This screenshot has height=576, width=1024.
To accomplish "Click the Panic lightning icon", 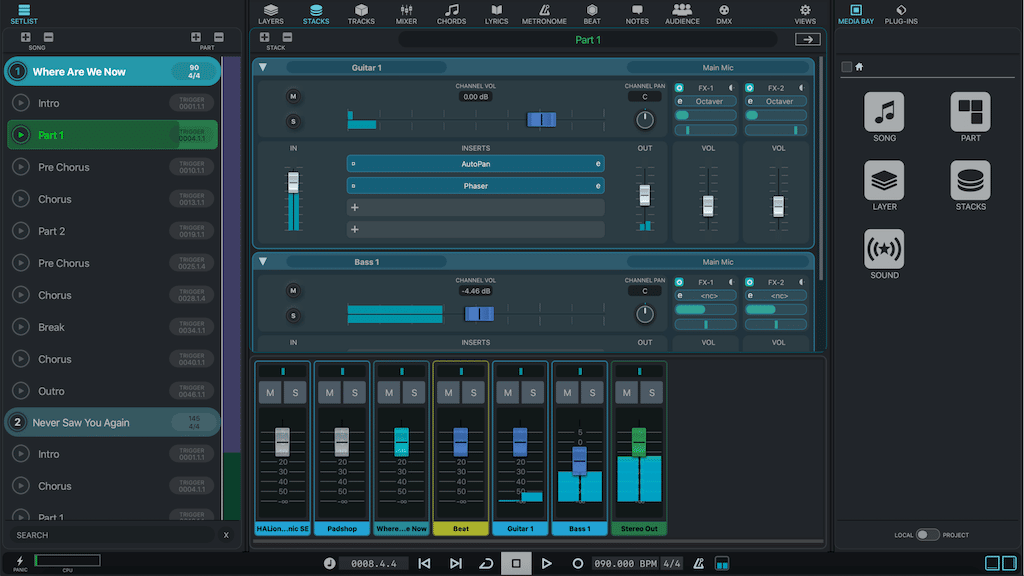I will coord(19,561).
